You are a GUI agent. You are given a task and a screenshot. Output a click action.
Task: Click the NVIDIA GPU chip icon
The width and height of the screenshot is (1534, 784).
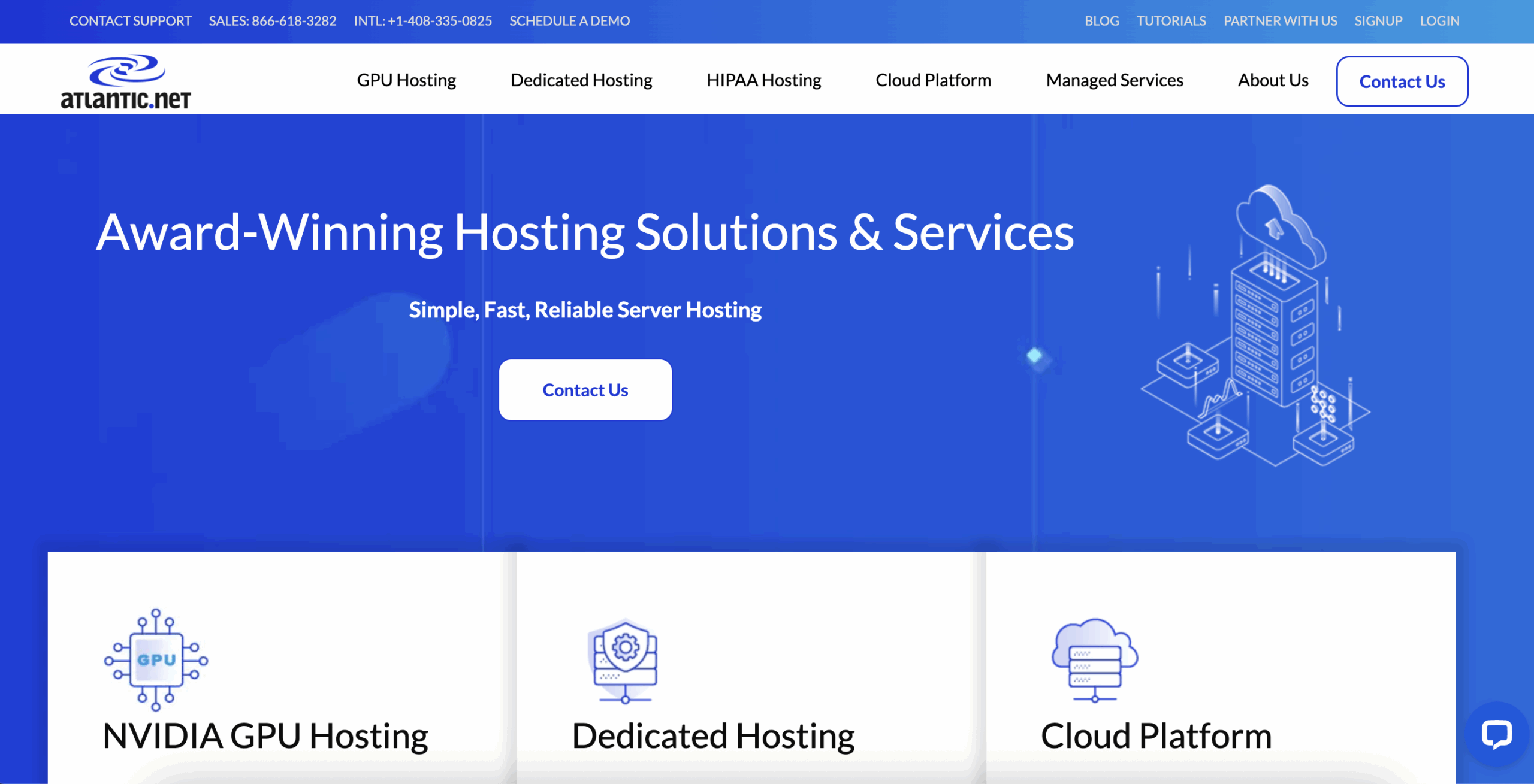click(x=156, y=660)
